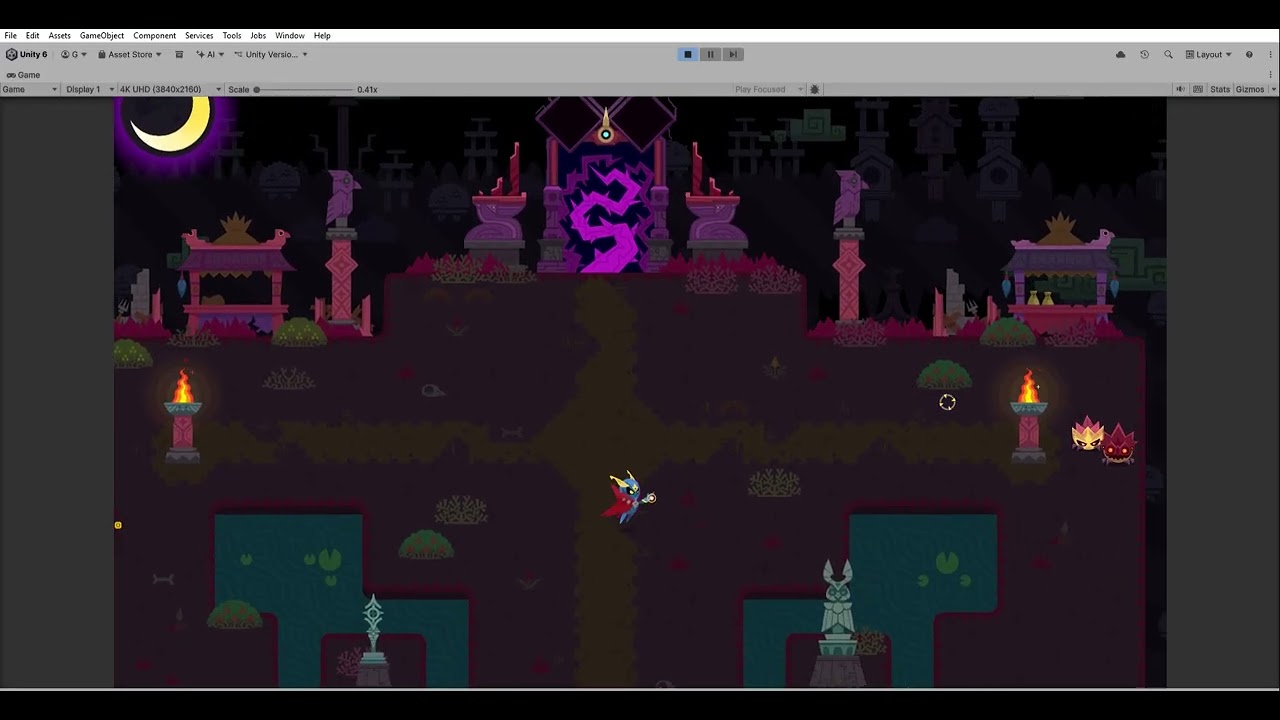
Task: Toggle the Stats overlay
Action: (x=1220, y=90)
